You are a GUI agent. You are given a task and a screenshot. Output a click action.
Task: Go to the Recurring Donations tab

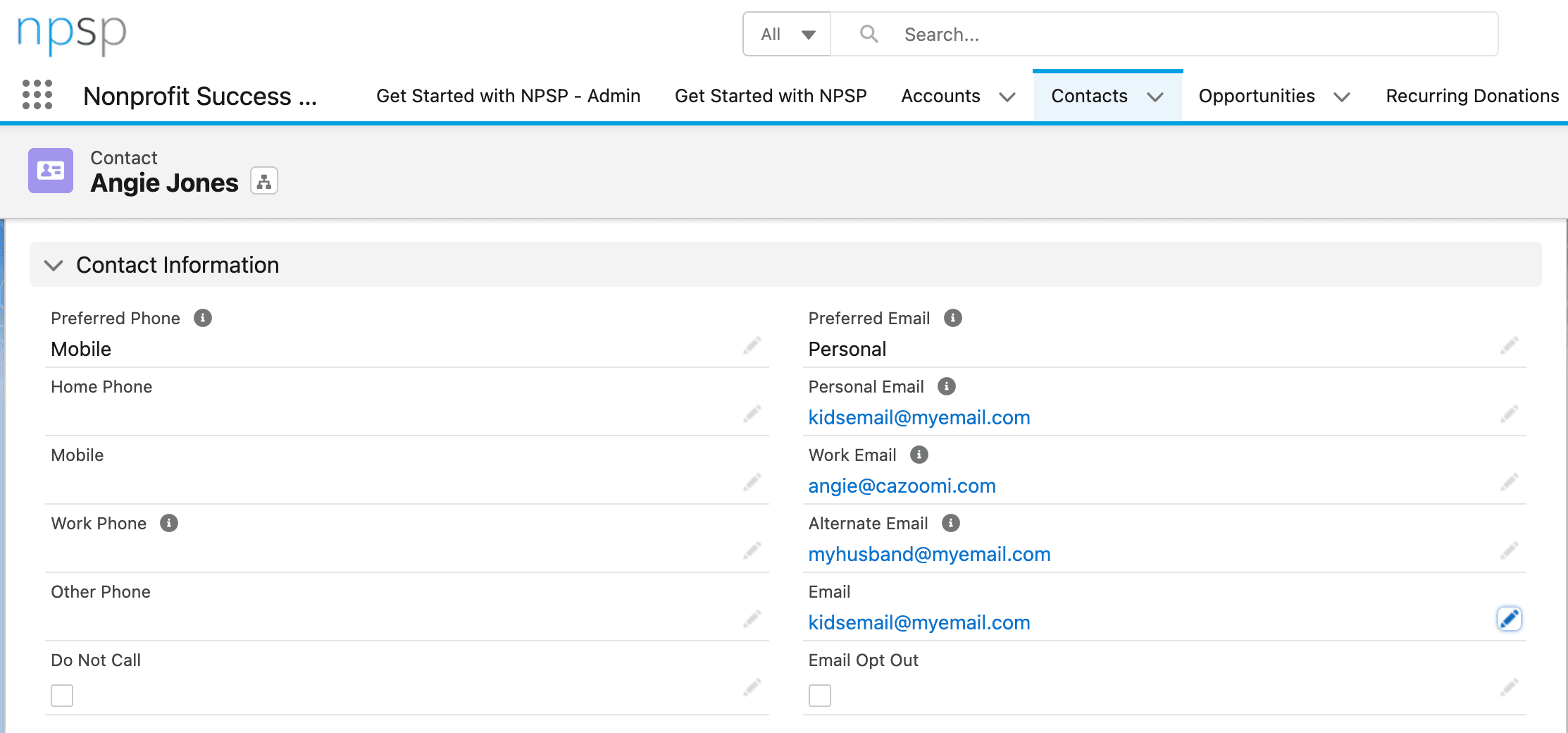(x=1472, y=96)
